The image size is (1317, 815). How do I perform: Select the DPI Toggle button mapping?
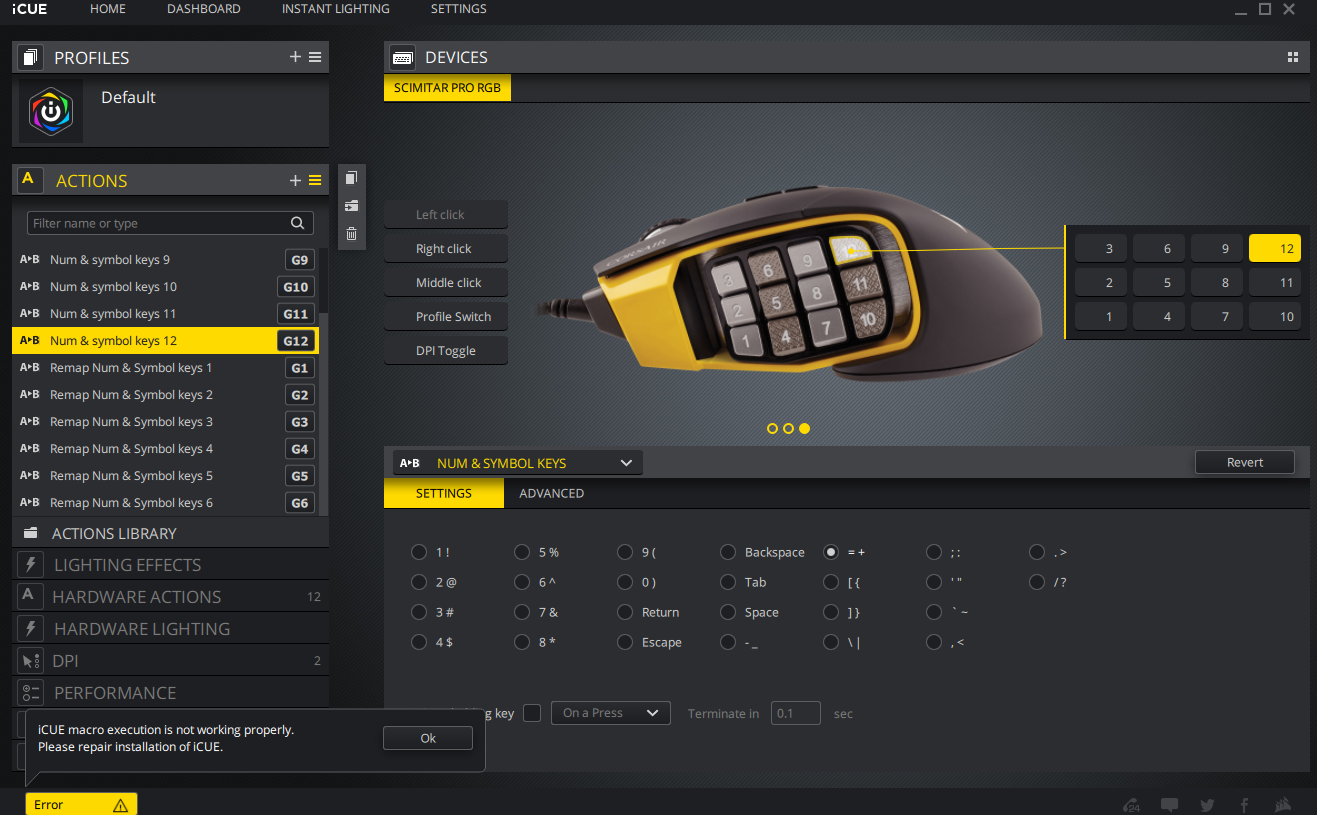[x=445, y=350]
